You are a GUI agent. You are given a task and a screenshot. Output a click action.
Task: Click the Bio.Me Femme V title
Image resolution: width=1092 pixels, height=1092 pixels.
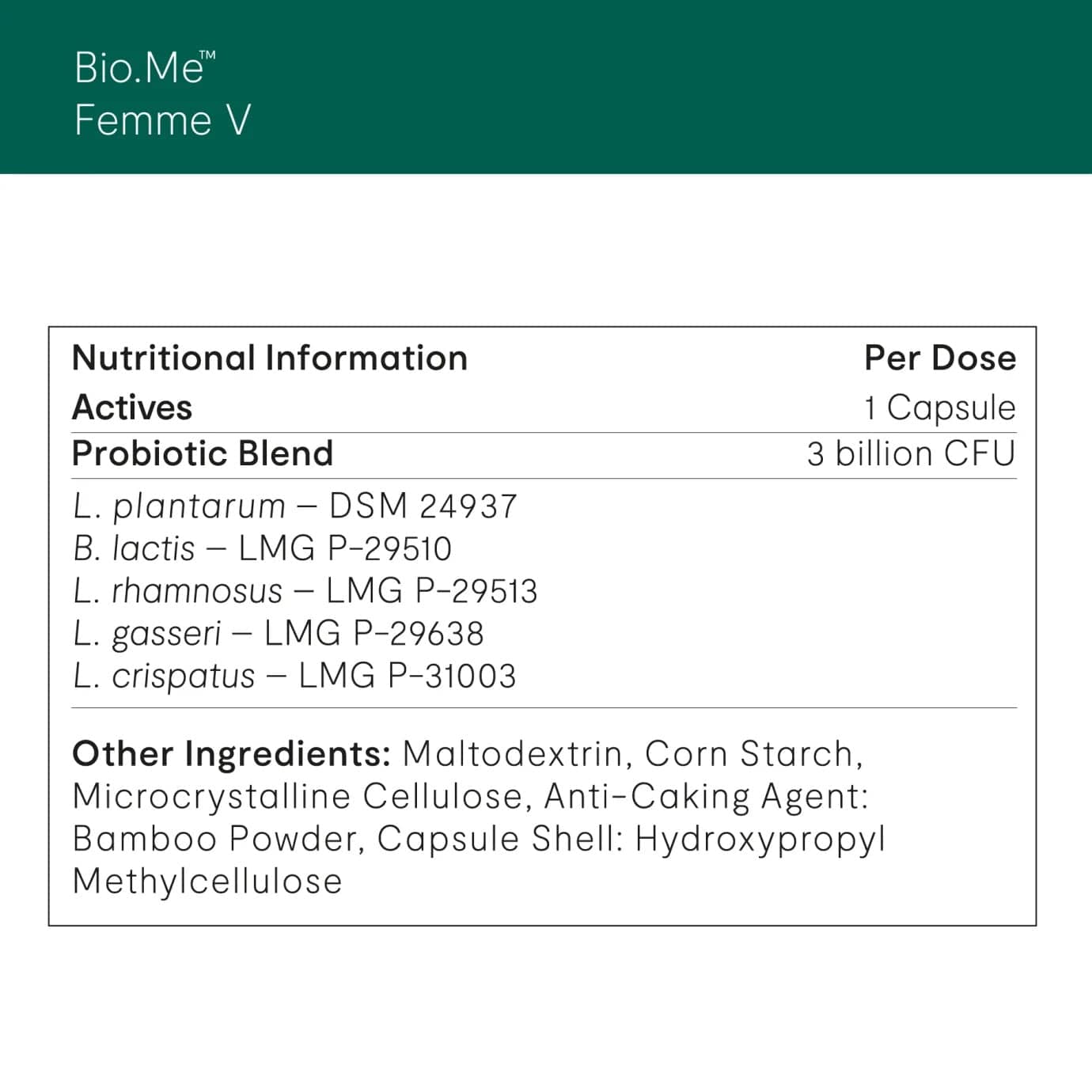pyautogui.click(x=162, y=93)
